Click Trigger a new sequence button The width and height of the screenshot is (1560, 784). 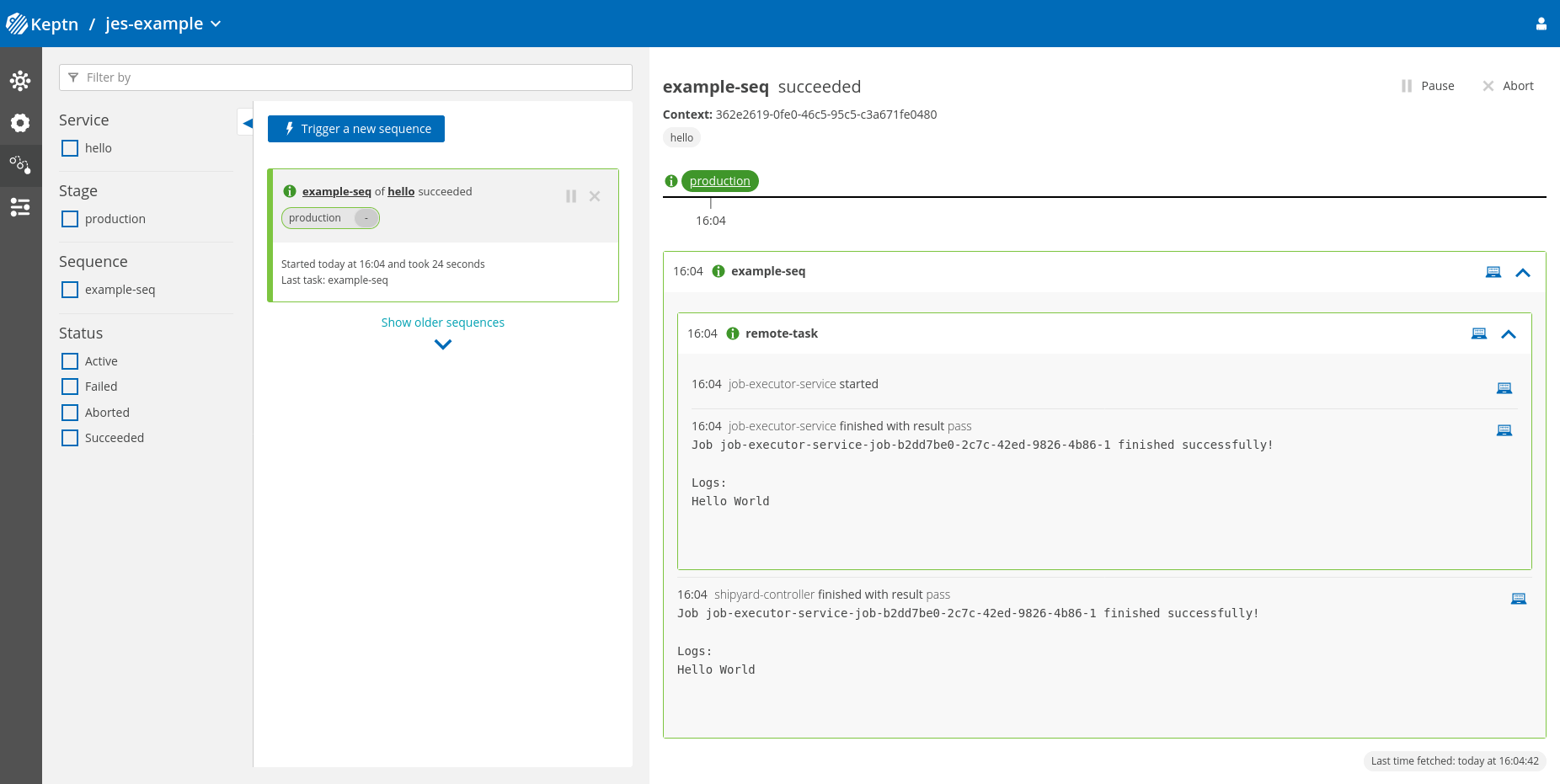[356, 129]
